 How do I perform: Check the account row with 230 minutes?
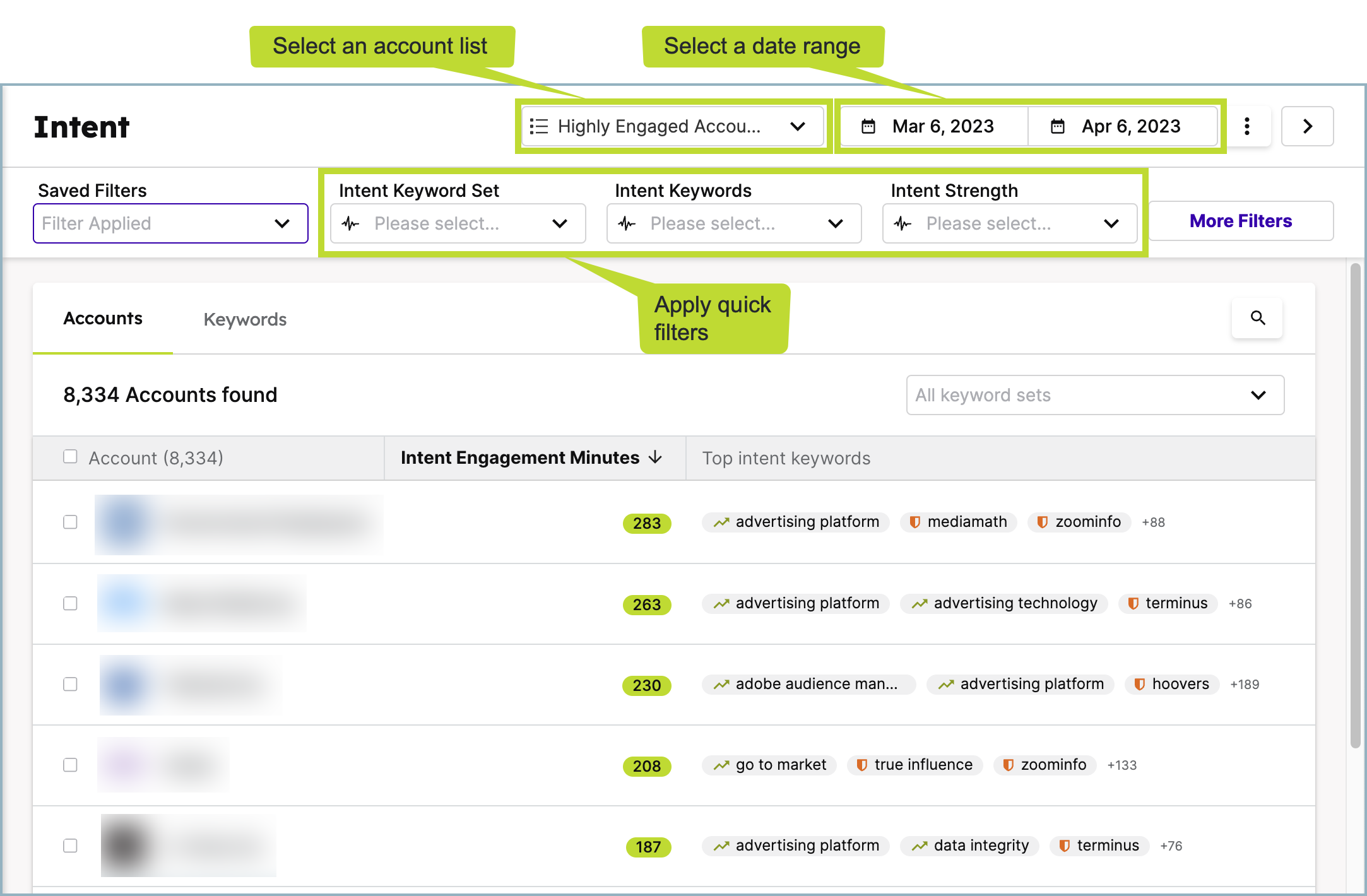click(70, 685)
